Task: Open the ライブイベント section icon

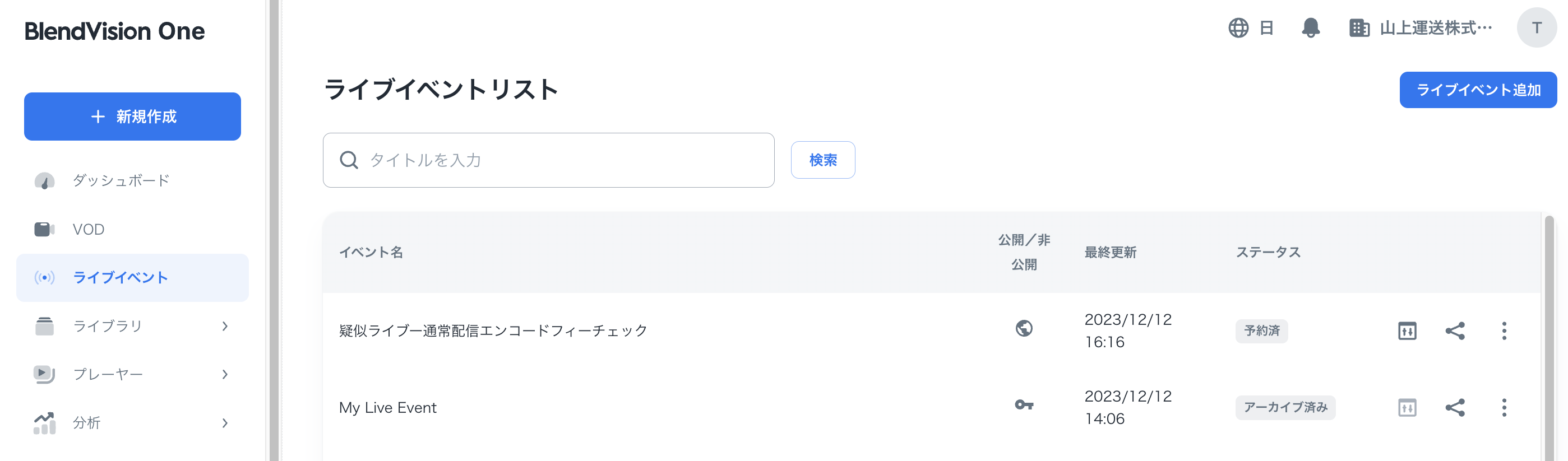Action: click(x=44, y=277)
